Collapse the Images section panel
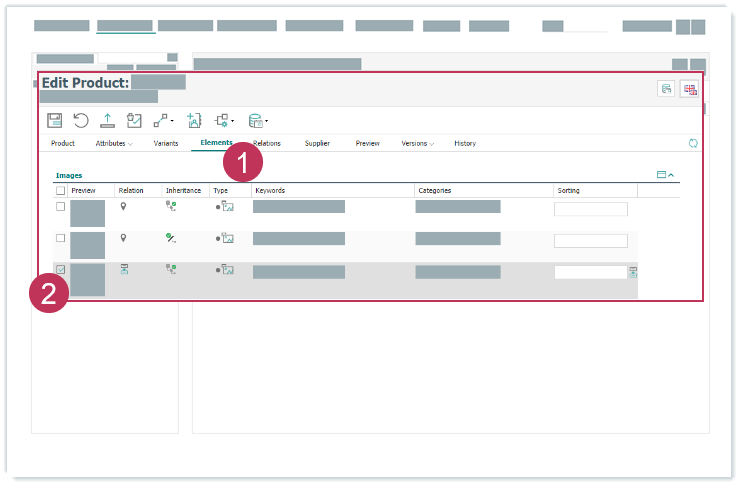The image size is (741, 487). [671, 175]
